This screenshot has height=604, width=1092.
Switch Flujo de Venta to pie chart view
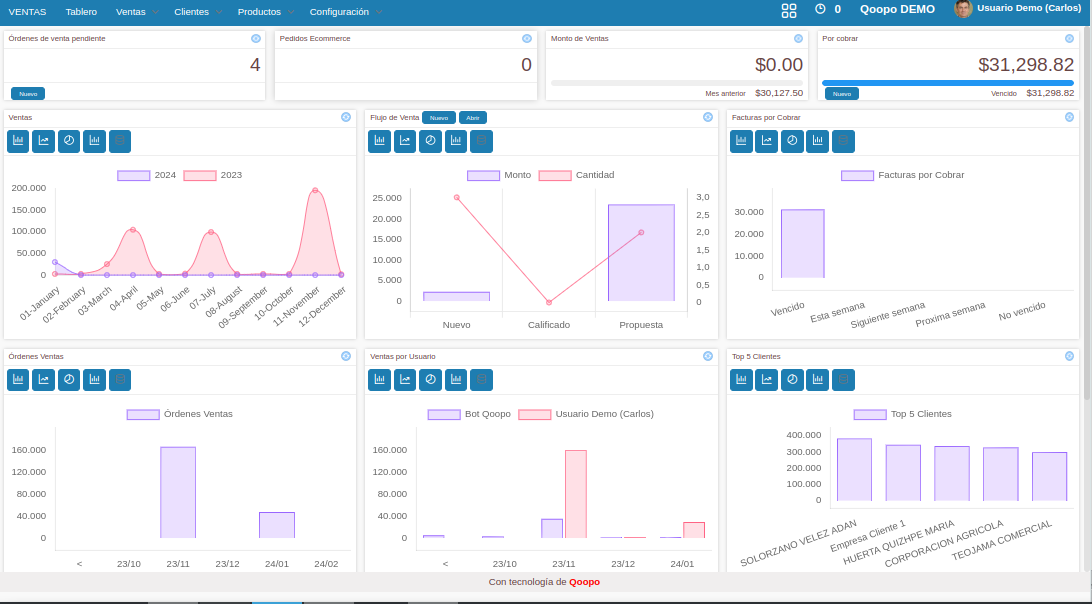[430, 141]
